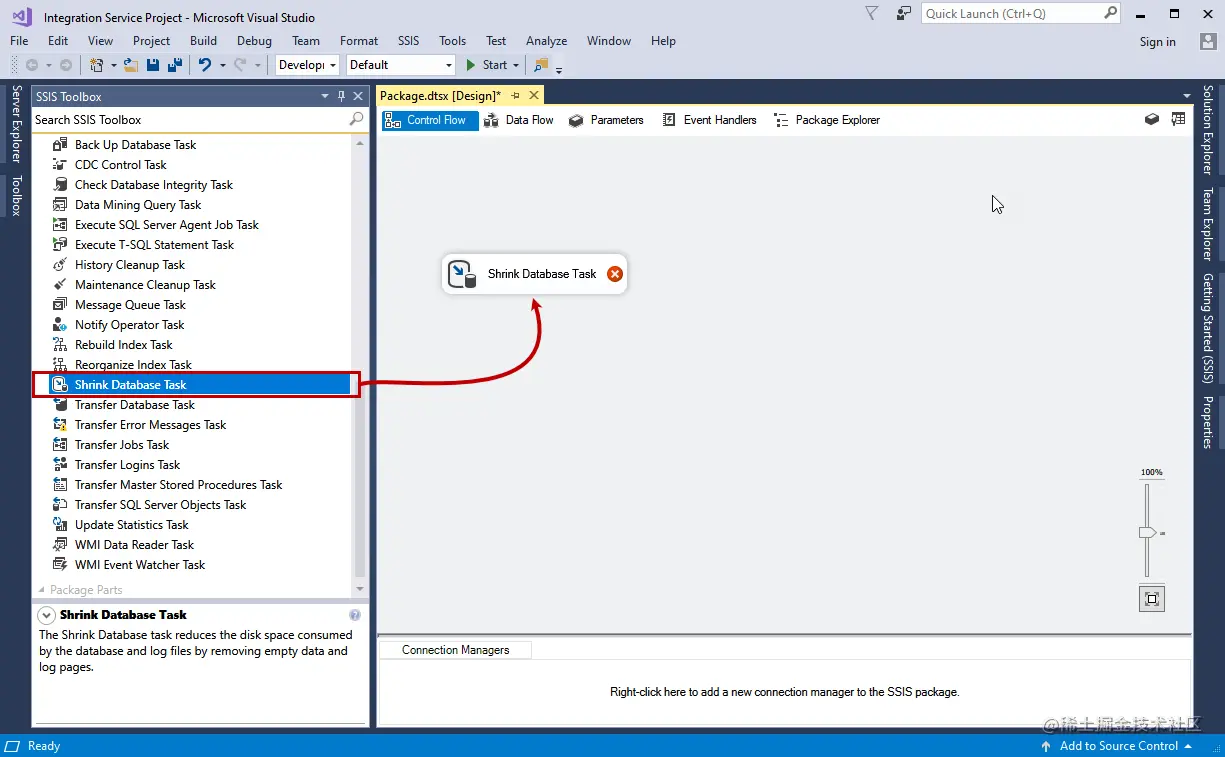
Task: Open the New Project dropdown arrow
Action: point(114,65)
